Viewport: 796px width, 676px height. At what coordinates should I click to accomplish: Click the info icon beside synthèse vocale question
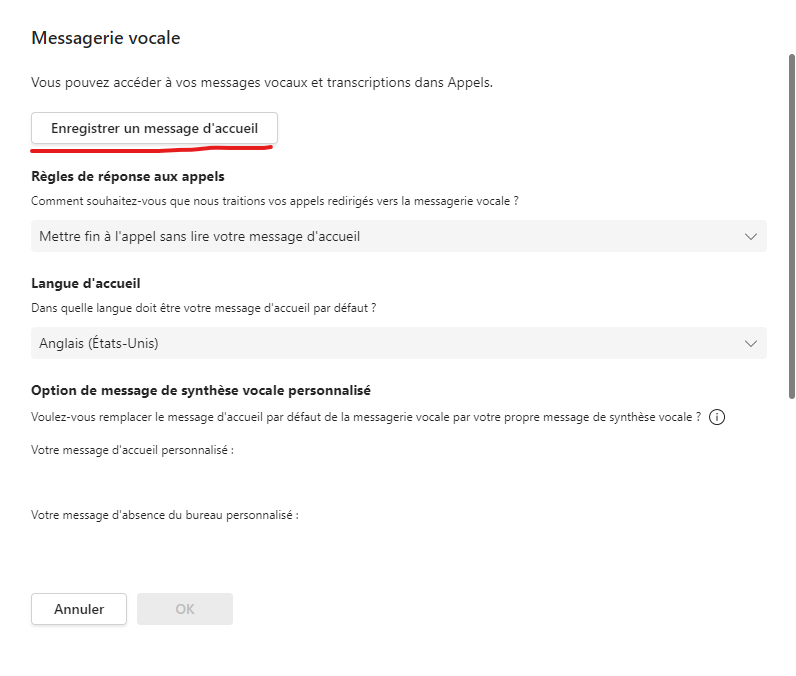click(716, 417)
